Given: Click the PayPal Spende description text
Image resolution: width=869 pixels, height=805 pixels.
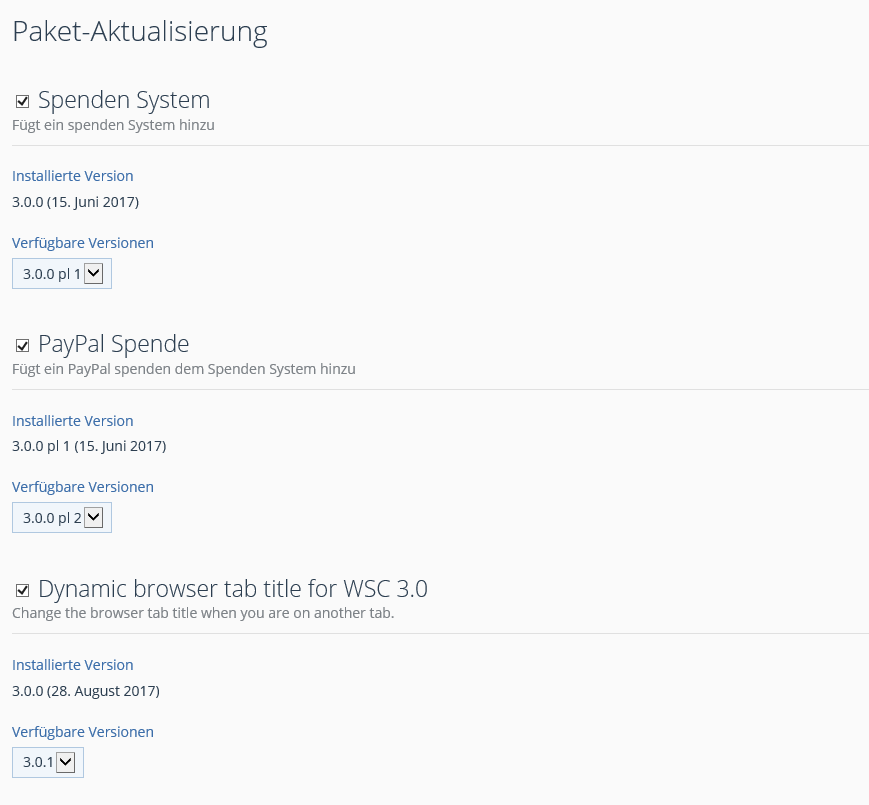Looking at the screenshot, I should [183, 369].
